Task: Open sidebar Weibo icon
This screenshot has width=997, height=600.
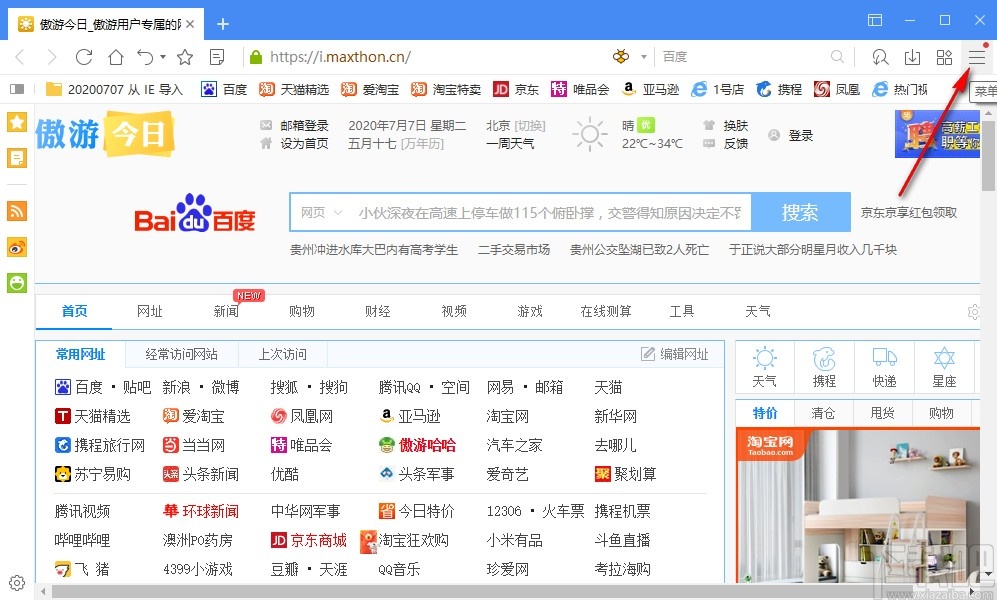Action: tap(17, 247)
